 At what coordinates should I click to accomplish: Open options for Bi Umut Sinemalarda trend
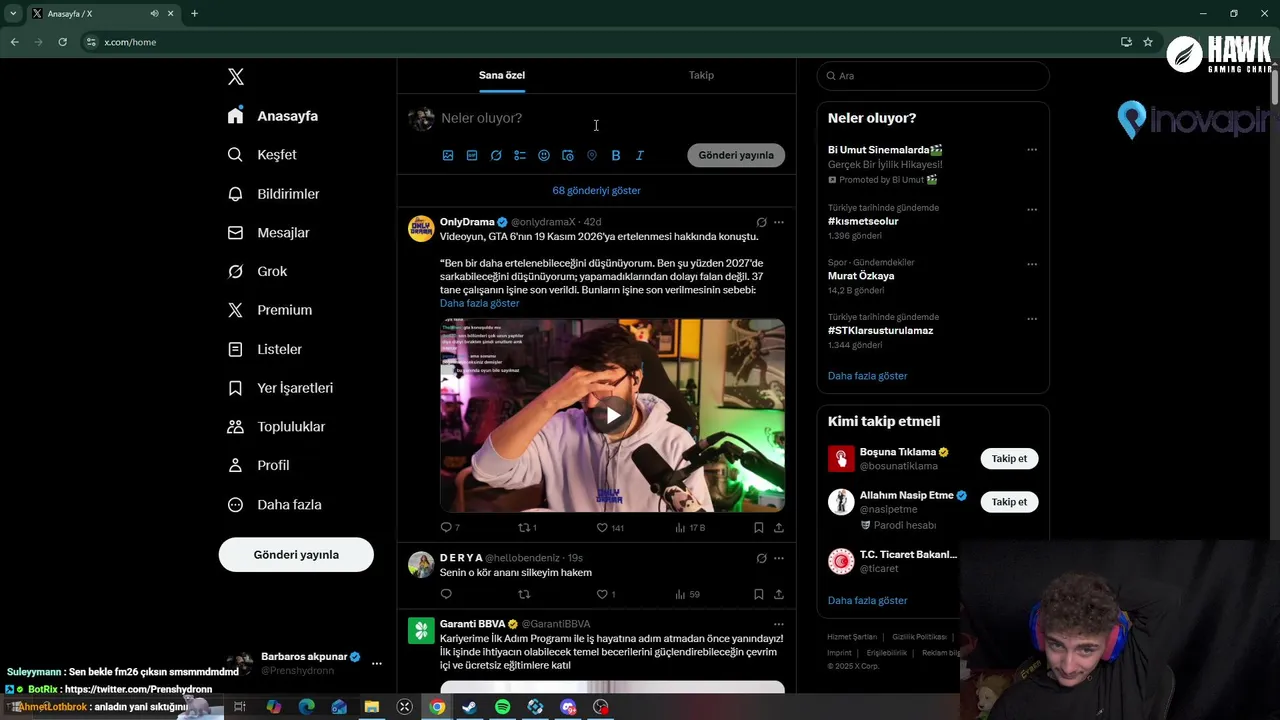[1032, 150]
